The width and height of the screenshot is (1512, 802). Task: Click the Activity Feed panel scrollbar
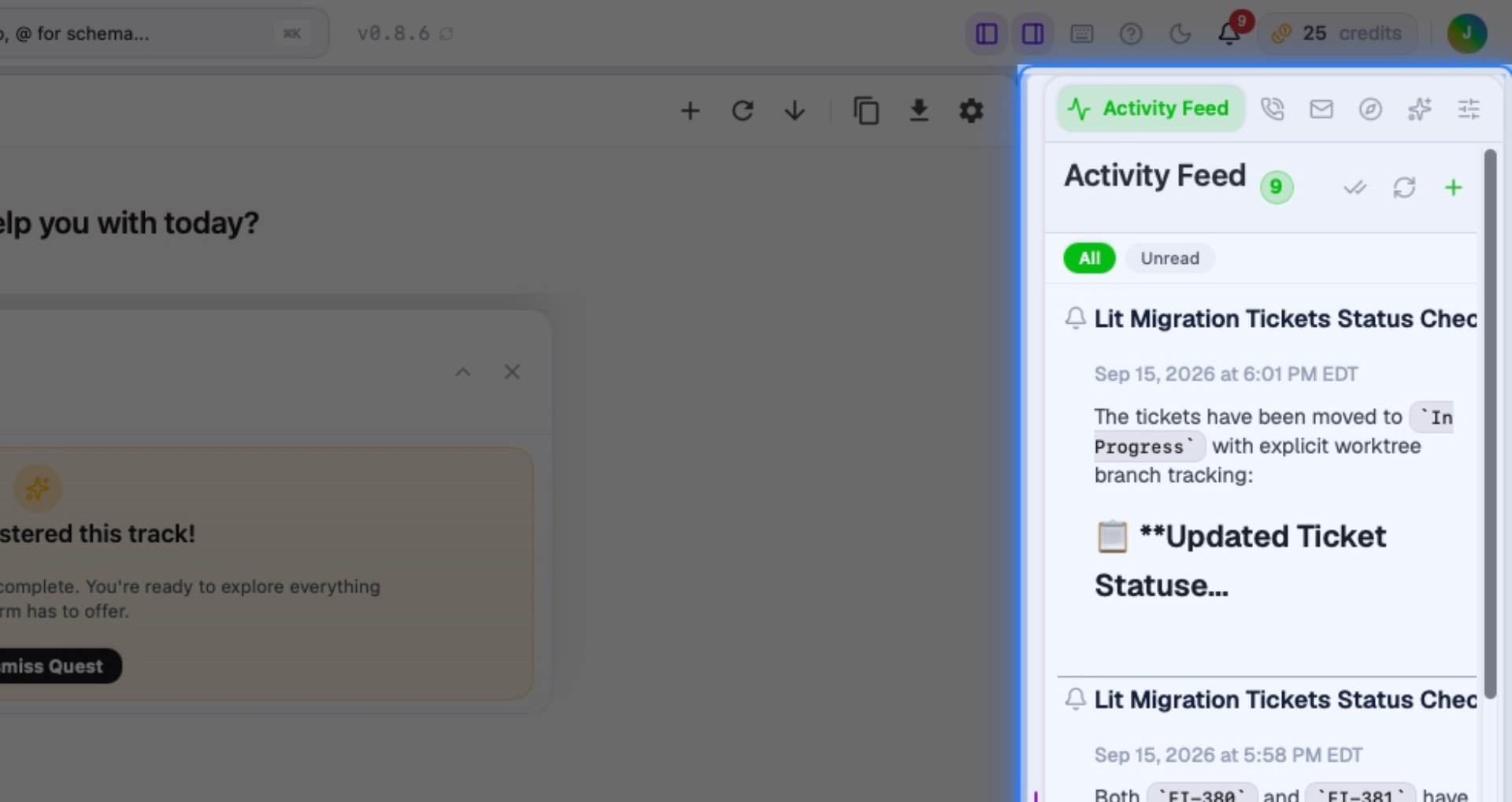(1490, 424)
